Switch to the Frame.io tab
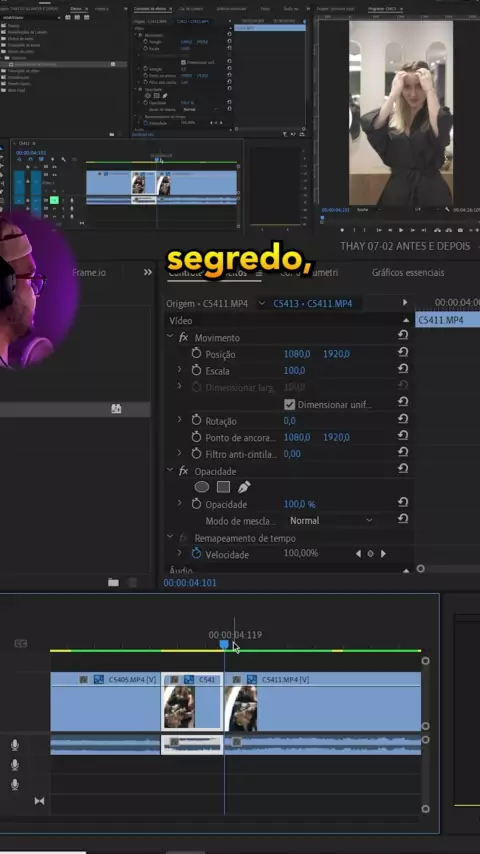Screen dimensions: 480x854 tap(89, 272)
